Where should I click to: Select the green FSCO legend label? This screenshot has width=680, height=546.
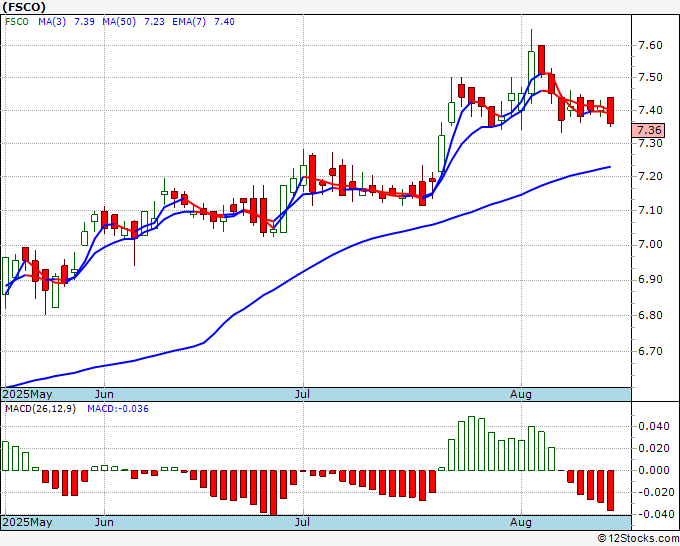17,22
